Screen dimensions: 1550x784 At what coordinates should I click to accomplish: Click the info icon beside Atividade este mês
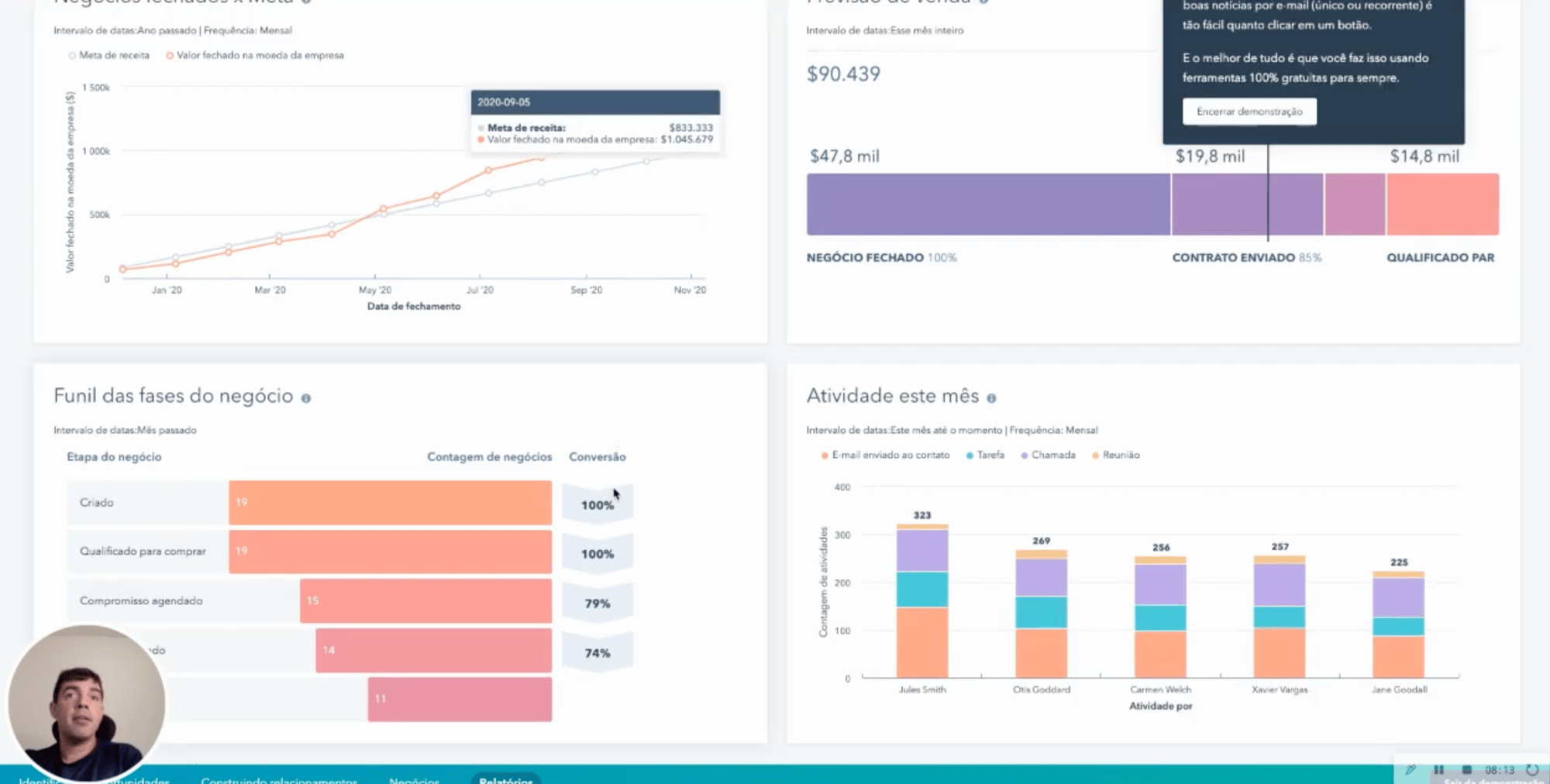991,398
